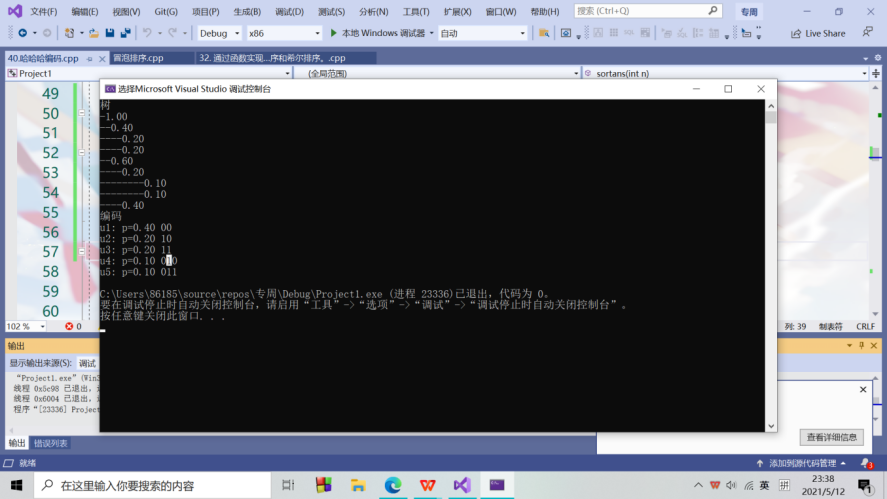
Task: Click the 搜索 (Ctrl+Q) search box
Action: click(x=648, y=11)
